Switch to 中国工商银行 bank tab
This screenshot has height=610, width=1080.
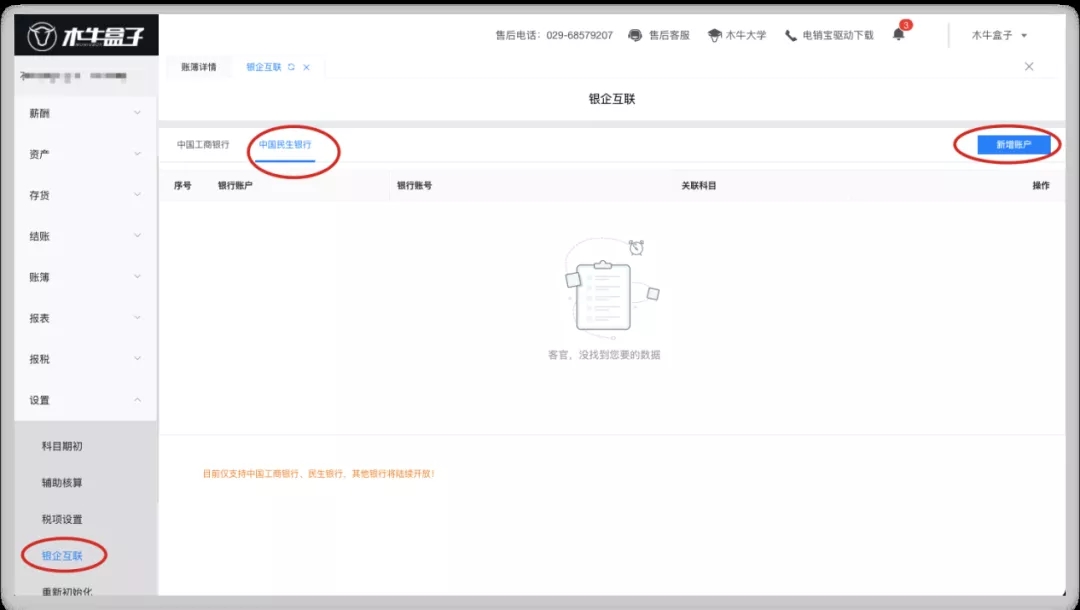point(203,145)
